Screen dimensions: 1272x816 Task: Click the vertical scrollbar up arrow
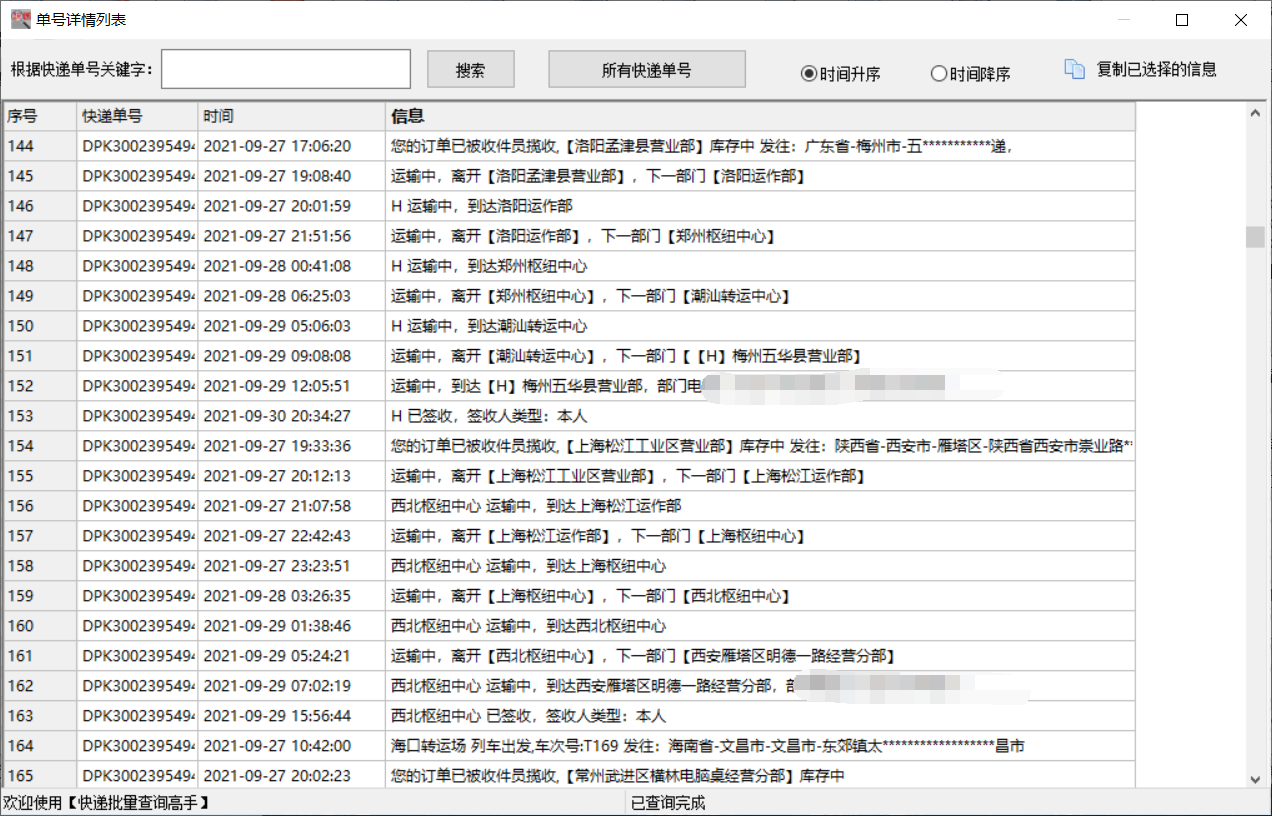(x=1255, y=115)
